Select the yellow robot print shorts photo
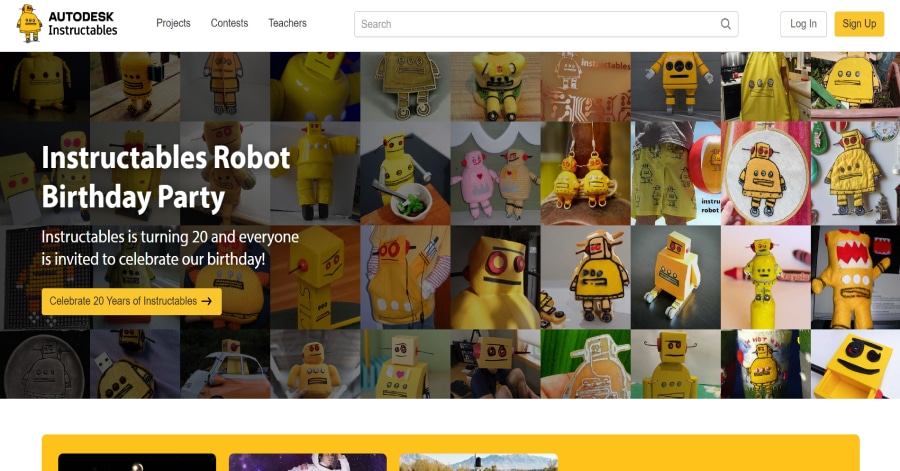Viewport: 900px width, 471px height. tap(676, 173)
